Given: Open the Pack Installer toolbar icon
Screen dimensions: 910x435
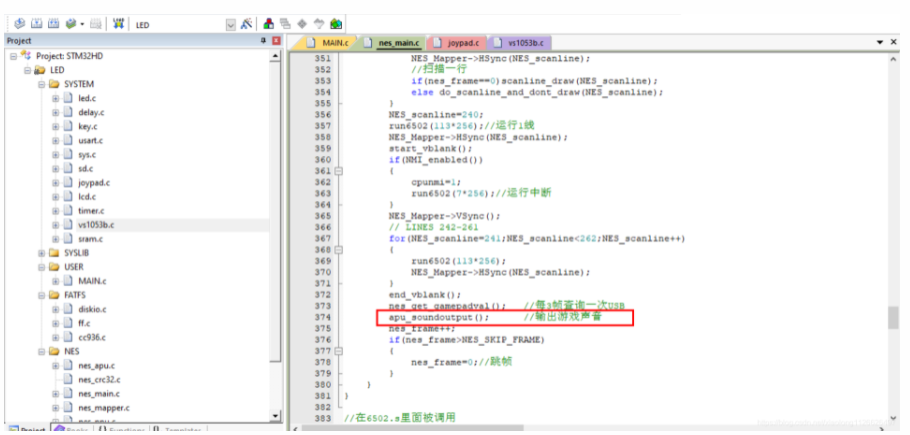Looking at the screenshot, I should 335,24.
